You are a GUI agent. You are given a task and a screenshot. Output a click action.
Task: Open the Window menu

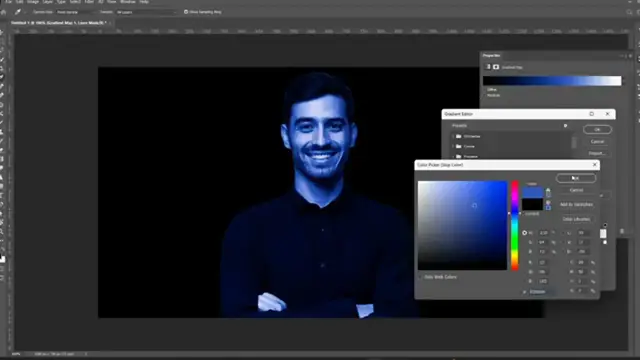pos(128,2)
